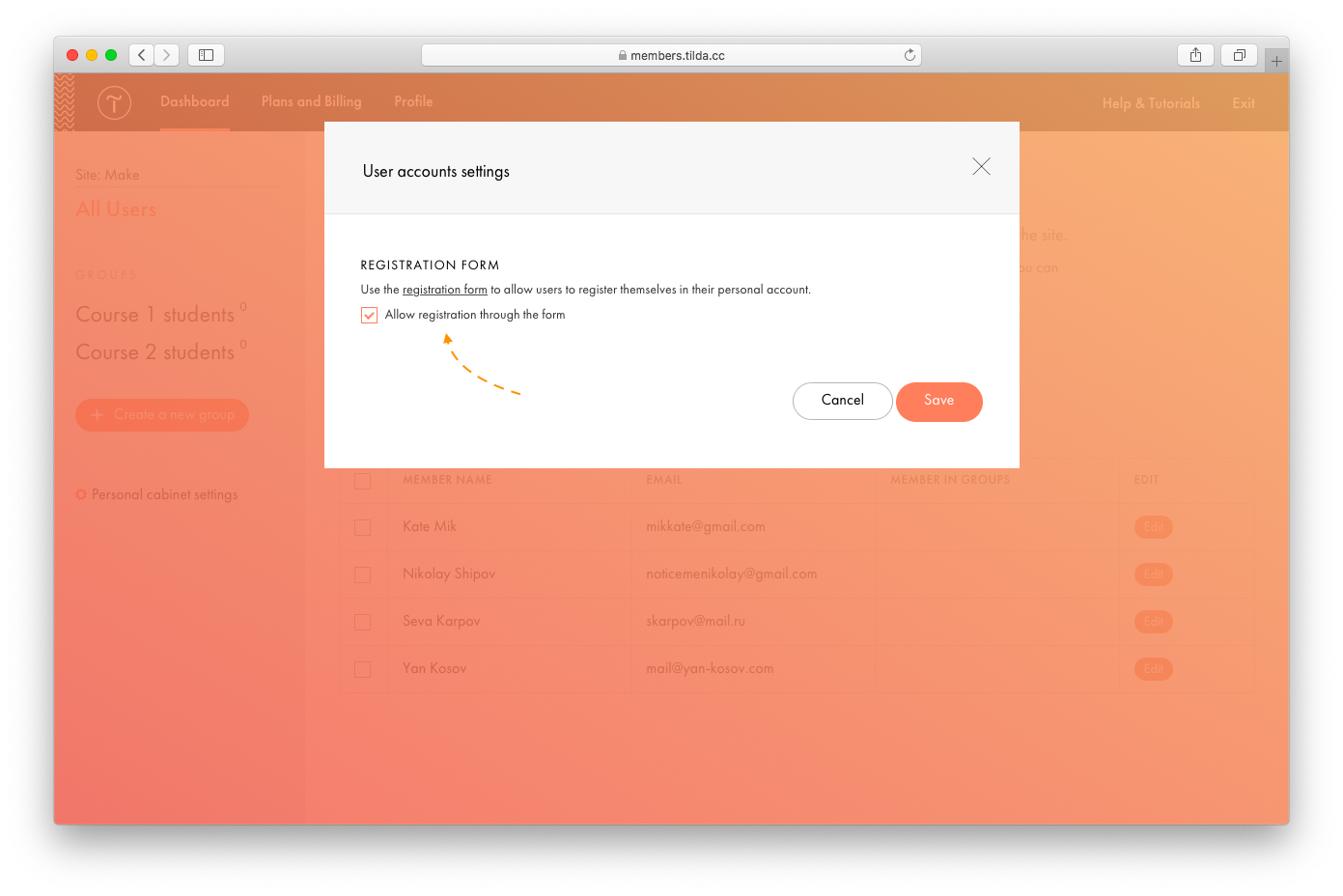The image size is (1343, 896).
Task: Edit member Nikolay Shipov
Action: (1154, 574)
